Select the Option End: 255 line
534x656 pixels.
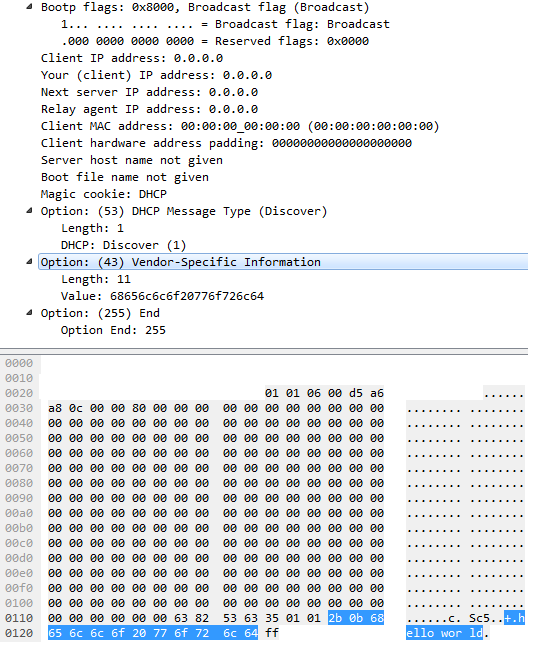[x=113, y=330]
